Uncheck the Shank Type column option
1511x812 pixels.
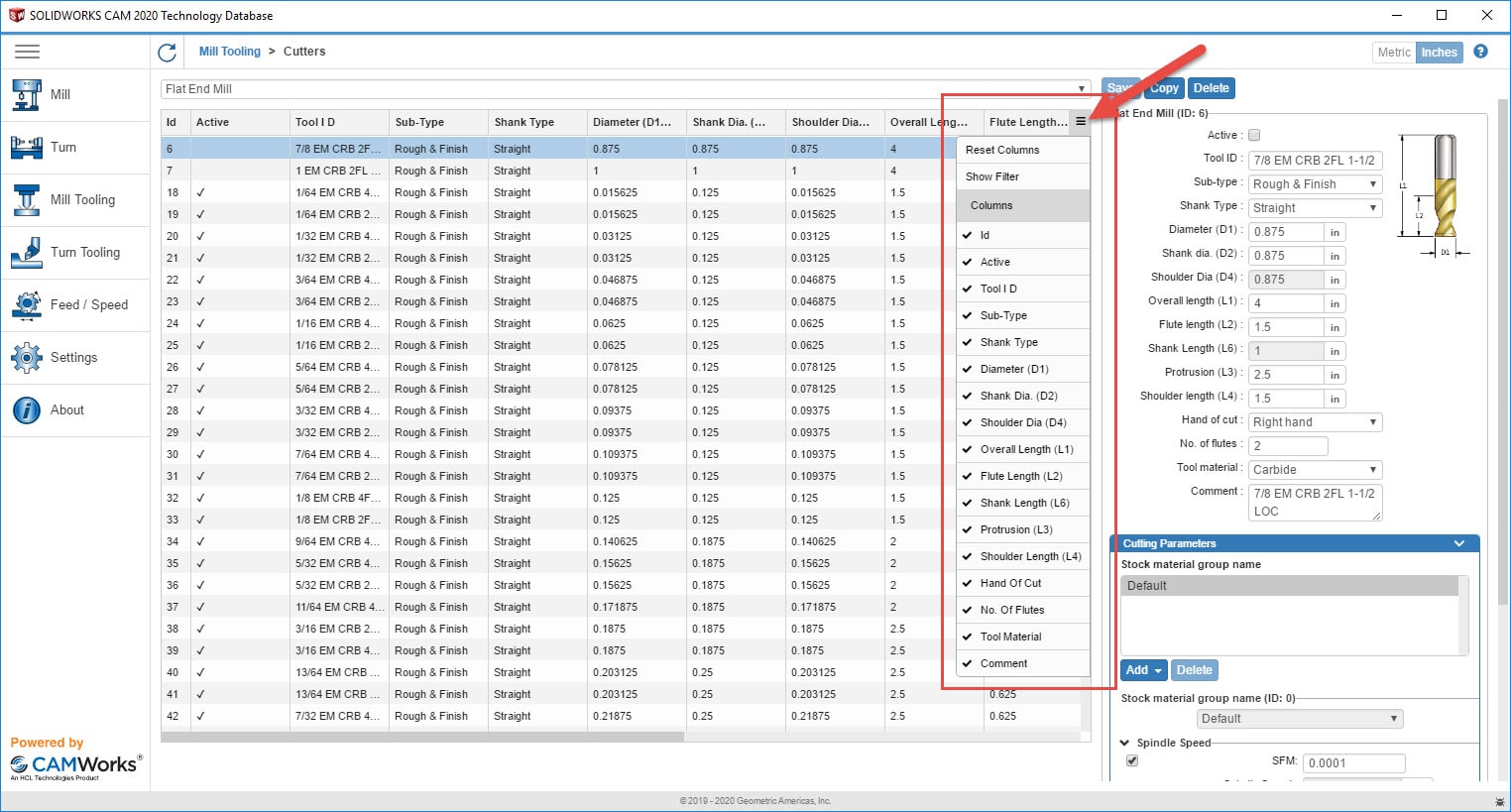click(x=1023, y=342)
